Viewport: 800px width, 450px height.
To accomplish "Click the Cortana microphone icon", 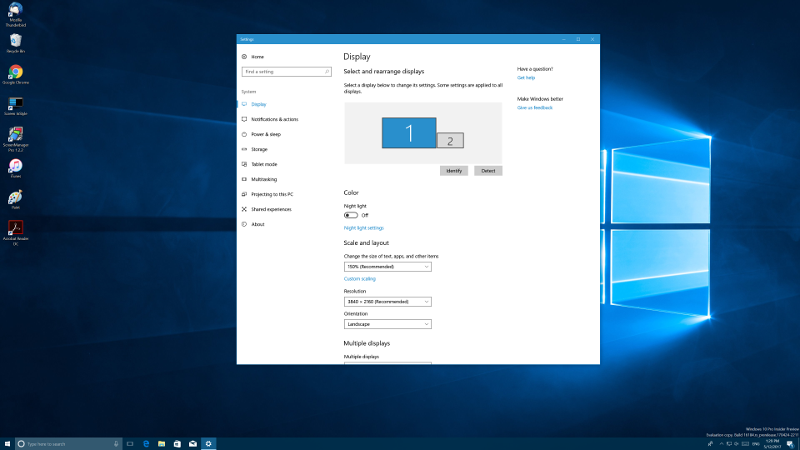I will (x=116, y=444).
